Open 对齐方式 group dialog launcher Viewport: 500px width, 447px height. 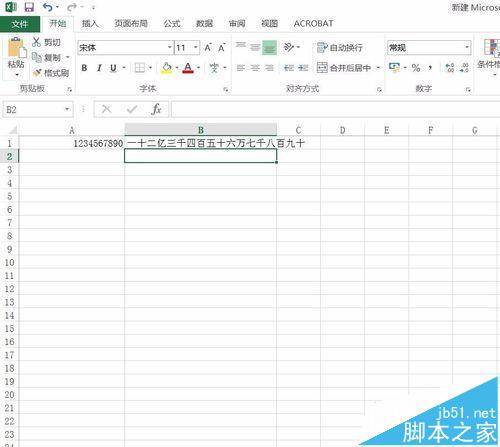(379, 89)
